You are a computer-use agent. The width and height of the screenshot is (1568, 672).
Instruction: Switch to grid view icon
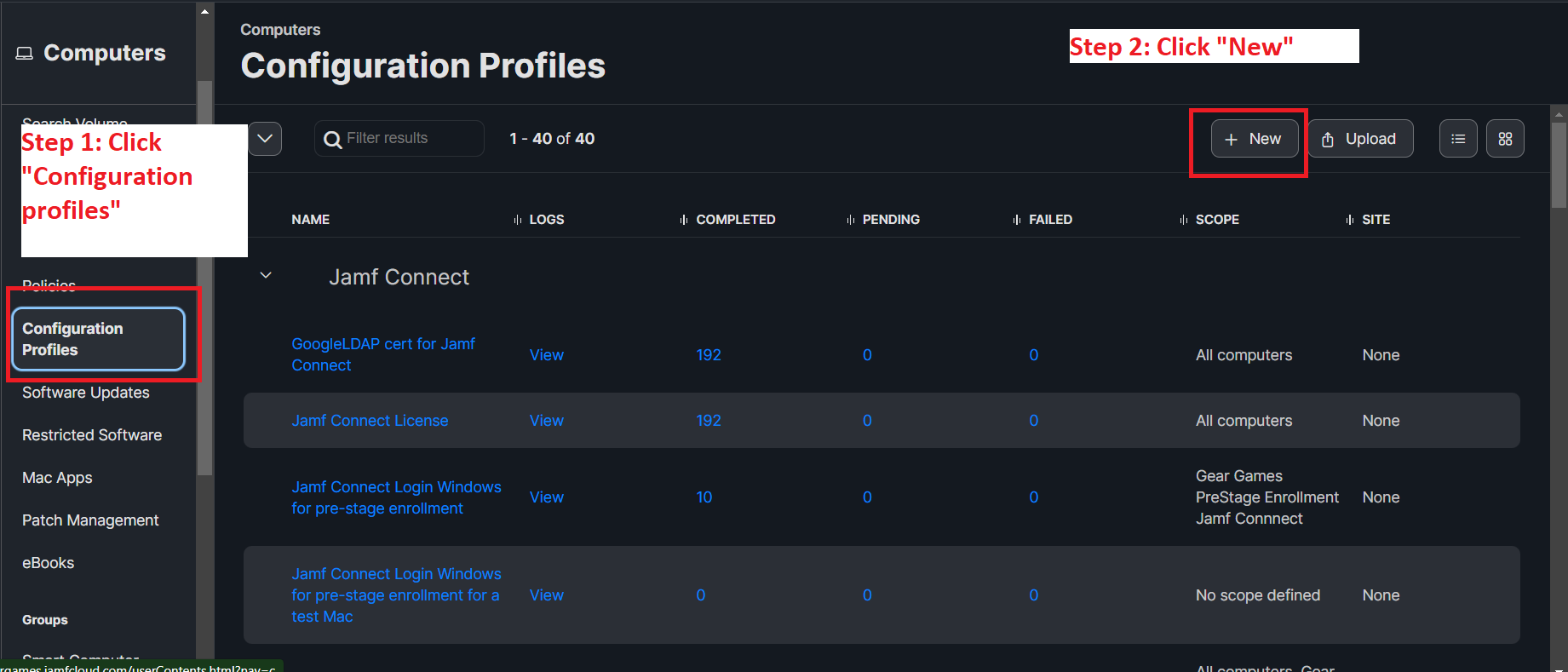[x=1505, y=139]
